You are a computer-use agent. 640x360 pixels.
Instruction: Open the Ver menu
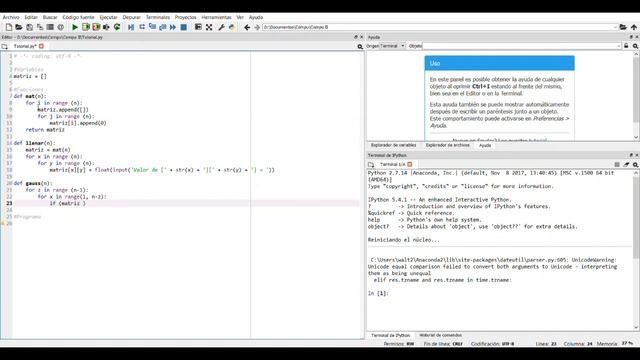click(240, 17)
